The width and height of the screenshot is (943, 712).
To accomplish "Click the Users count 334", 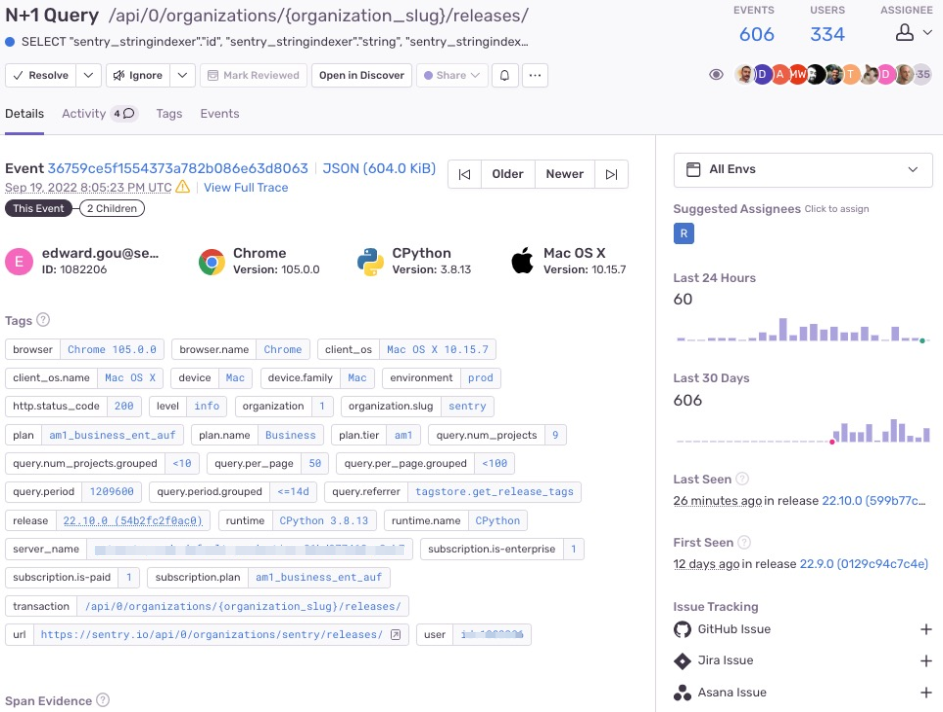I will click(827, 34).
